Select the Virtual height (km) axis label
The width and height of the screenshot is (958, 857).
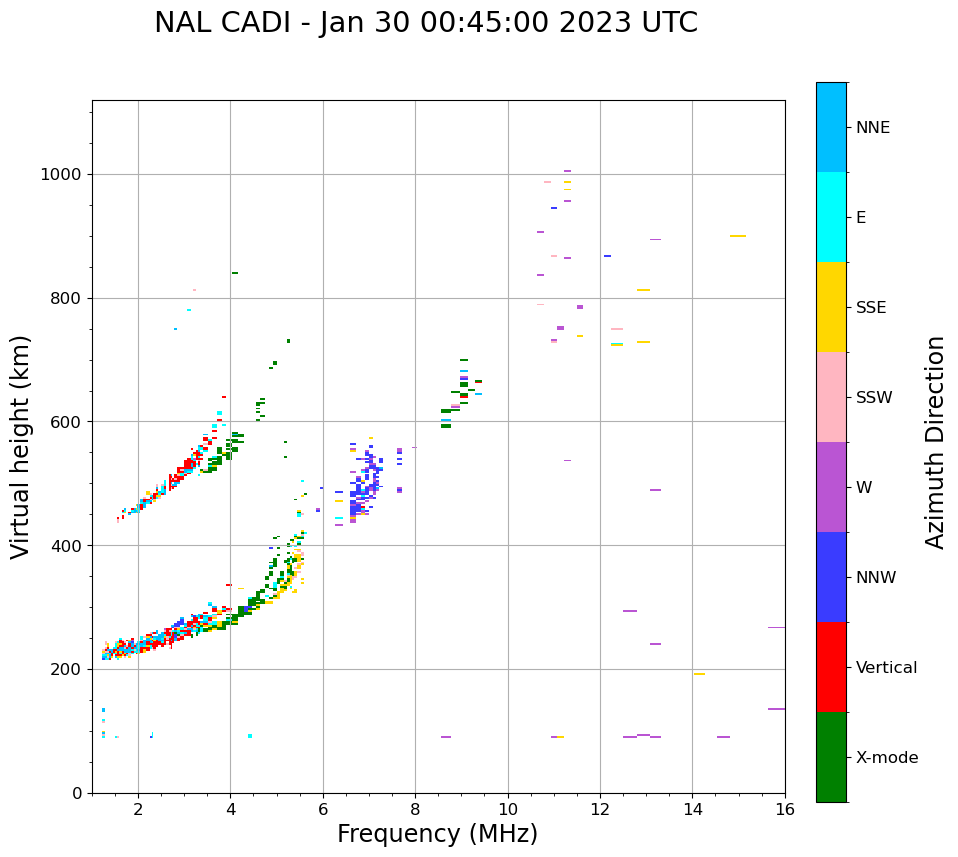(x=21, y=447)
